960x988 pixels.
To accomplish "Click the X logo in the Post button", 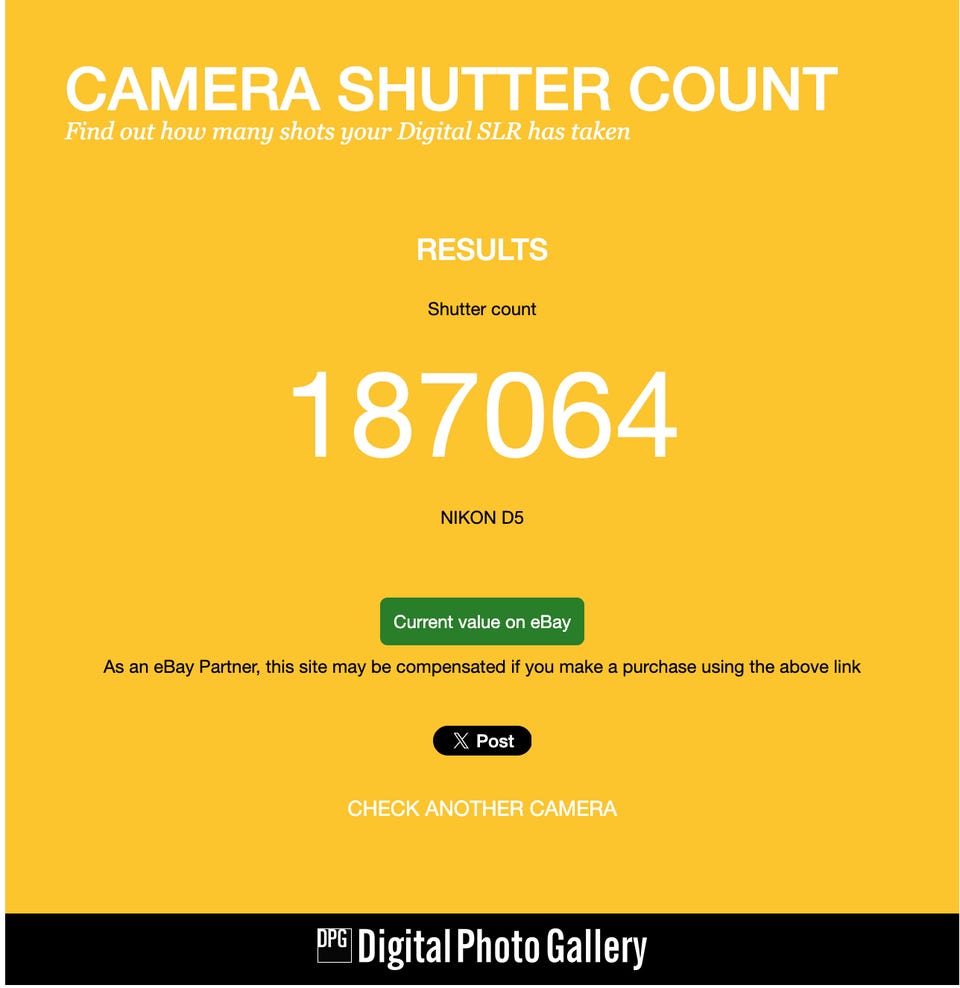I will pos(460,741).
